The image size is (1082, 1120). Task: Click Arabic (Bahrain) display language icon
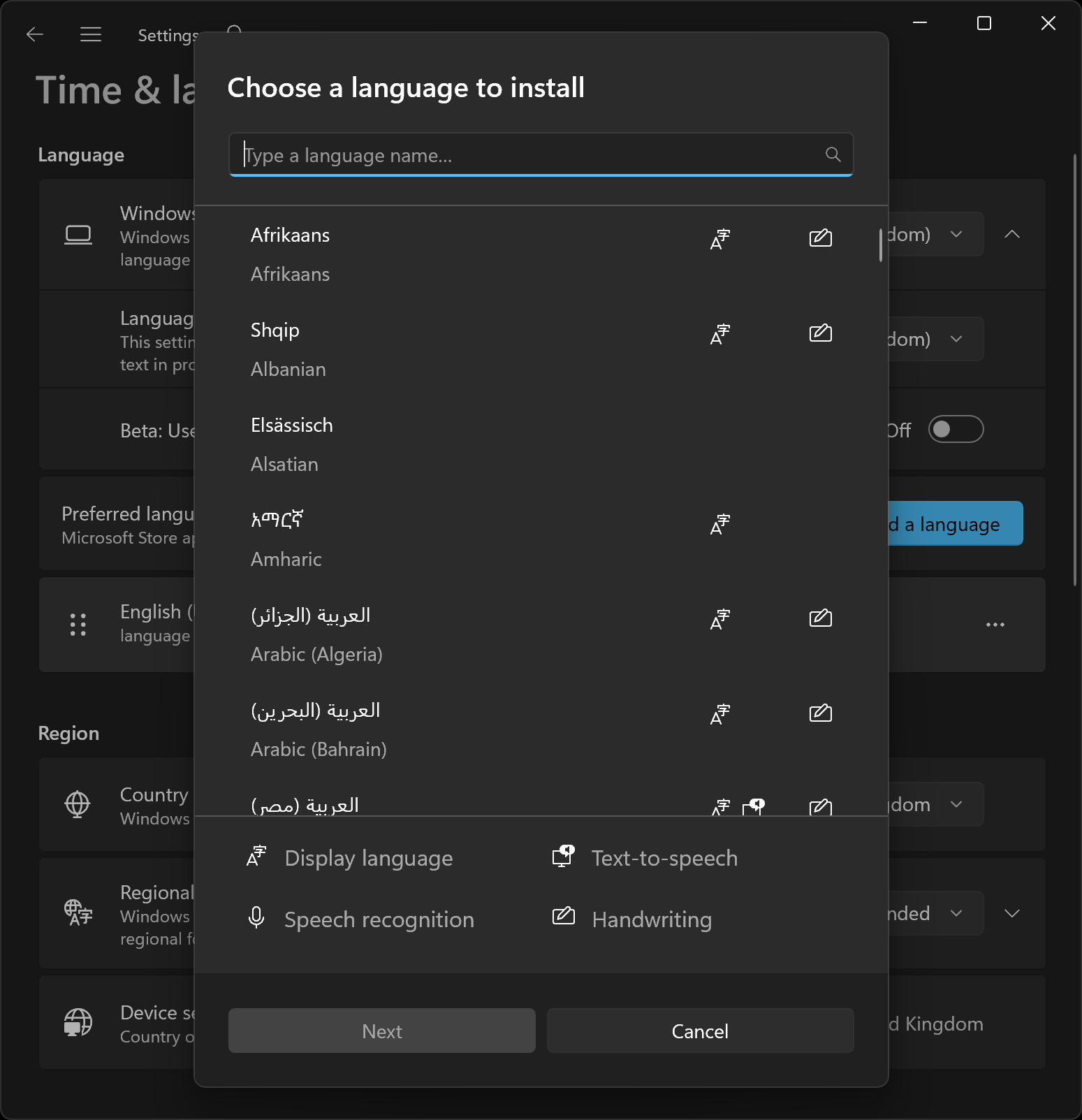tap(720, 714)
